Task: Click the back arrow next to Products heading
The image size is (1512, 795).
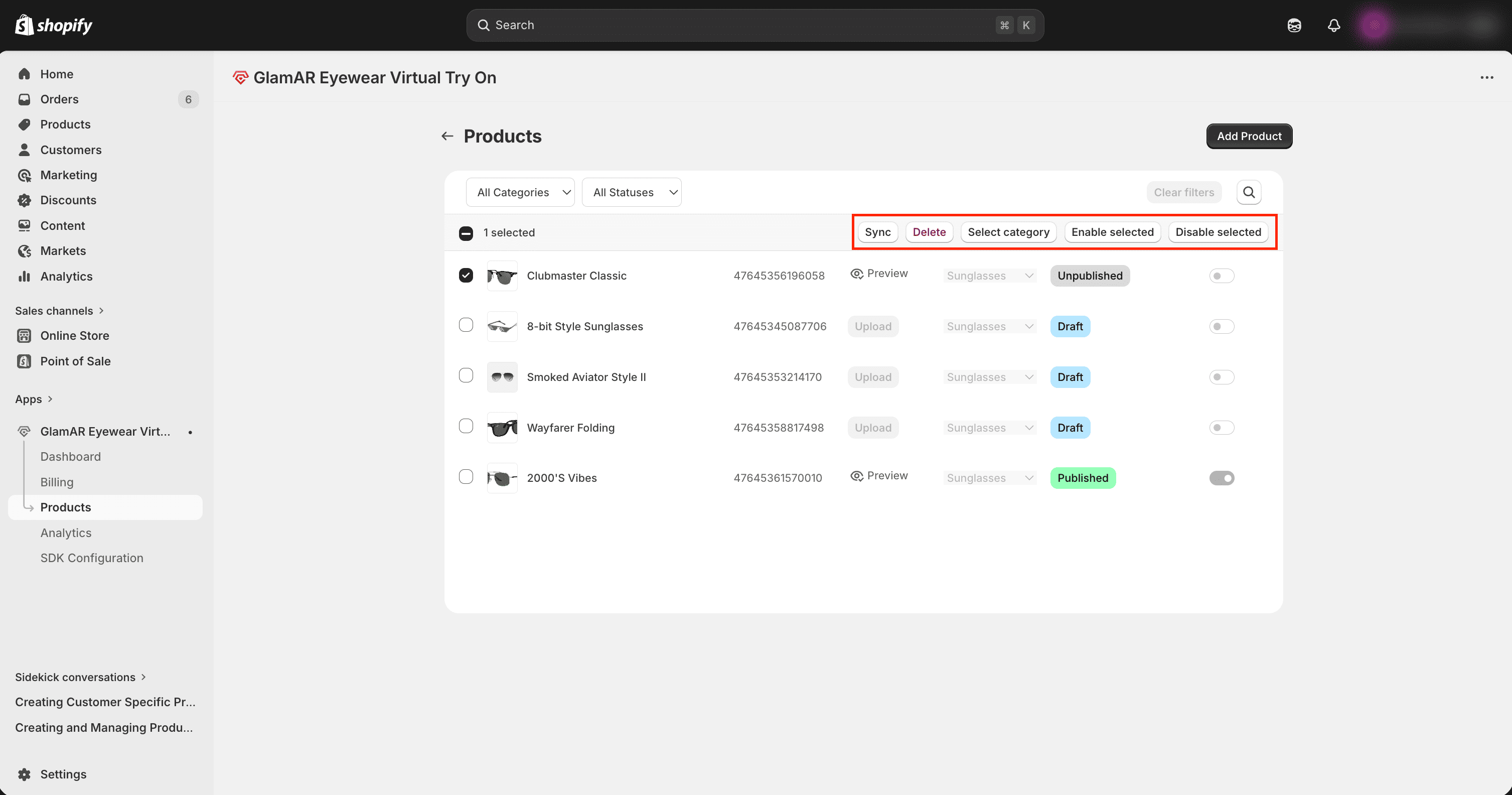Action: [447, 136]
